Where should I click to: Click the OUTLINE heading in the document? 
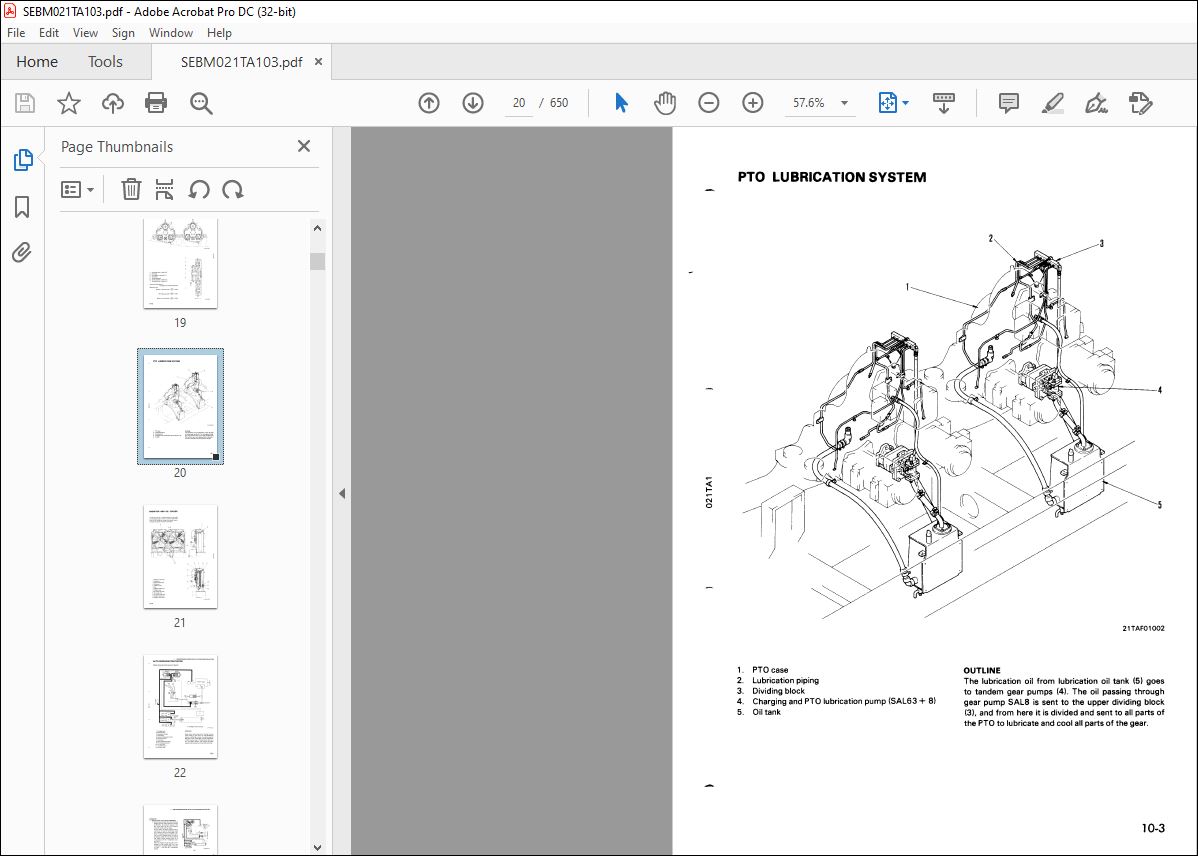click(982, 670)
